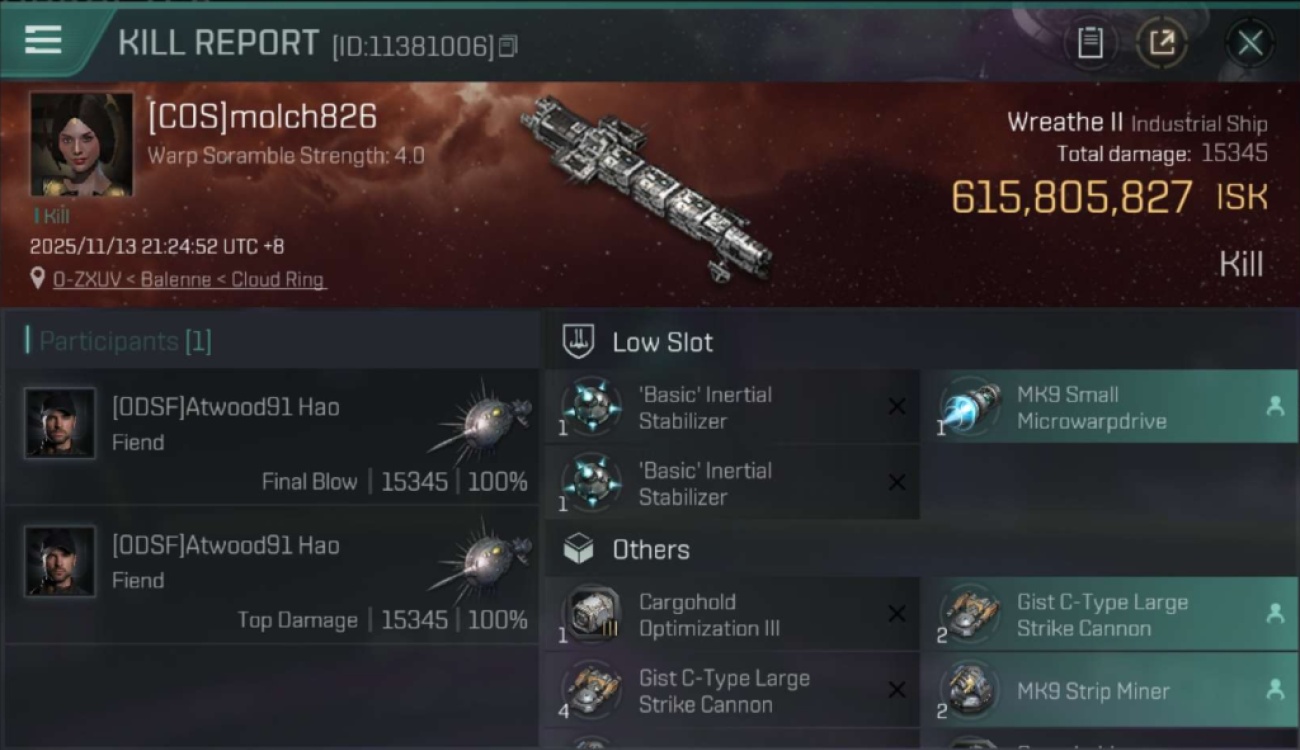This screenshot has width=1300, height=750.
Task: View the Wreathe II ship model image
Action: pos(648,188)
